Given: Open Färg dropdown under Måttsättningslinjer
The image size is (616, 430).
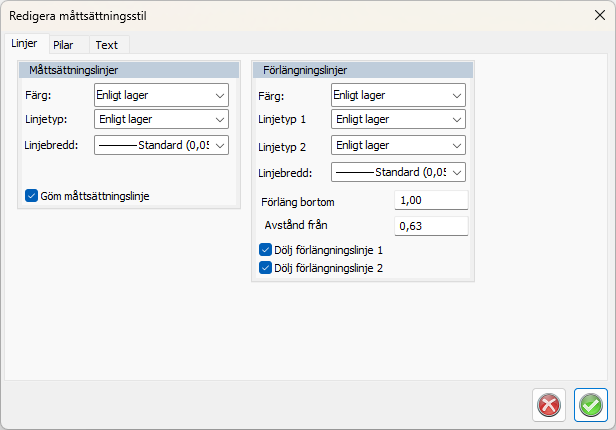Looking at the screenshot, I should [x=161, y=96].
